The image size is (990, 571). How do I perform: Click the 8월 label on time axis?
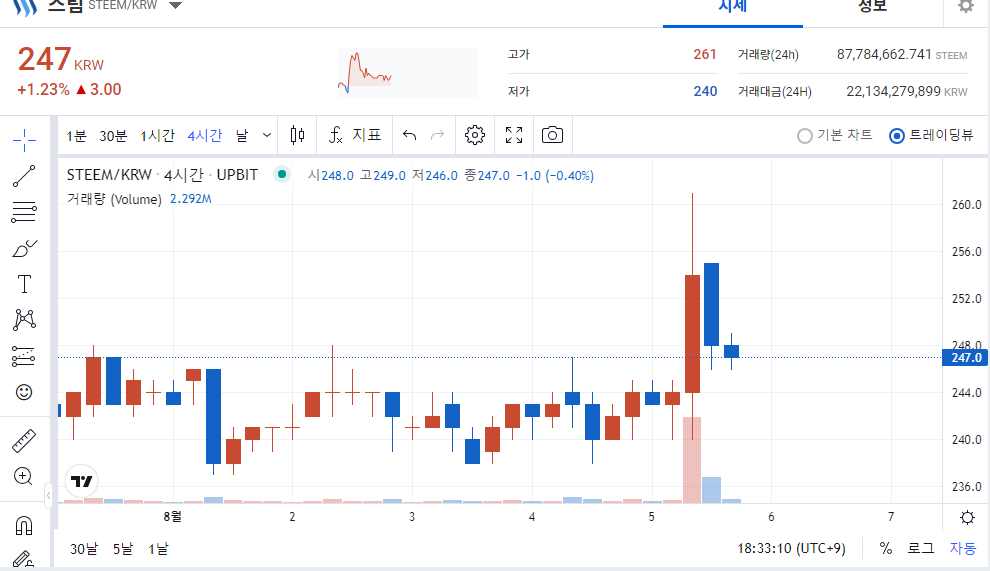pos(172,517)
